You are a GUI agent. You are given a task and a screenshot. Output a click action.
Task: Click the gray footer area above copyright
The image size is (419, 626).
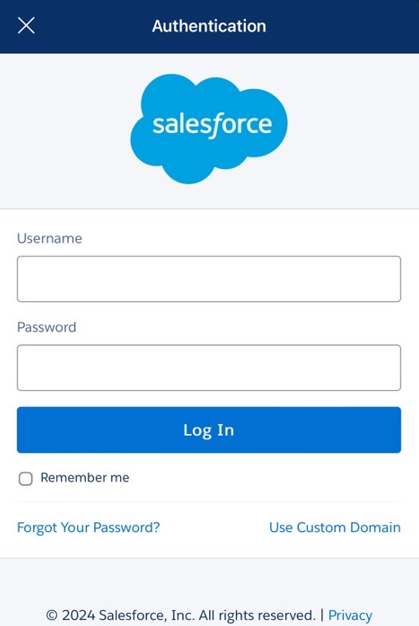pyautogui.click(x=209, y=581)
